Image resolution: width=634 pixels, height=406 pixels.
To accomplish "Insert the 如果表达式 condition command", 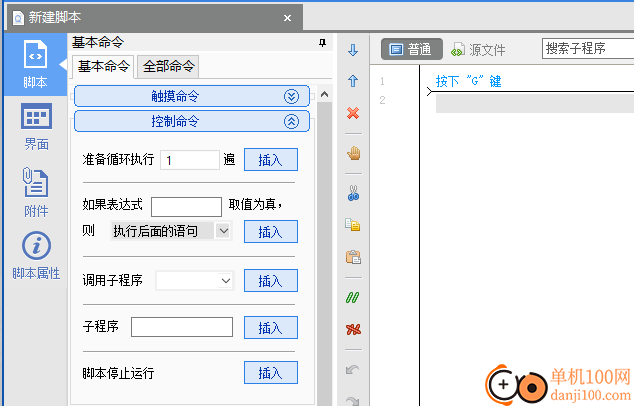I will coord(271,232).
